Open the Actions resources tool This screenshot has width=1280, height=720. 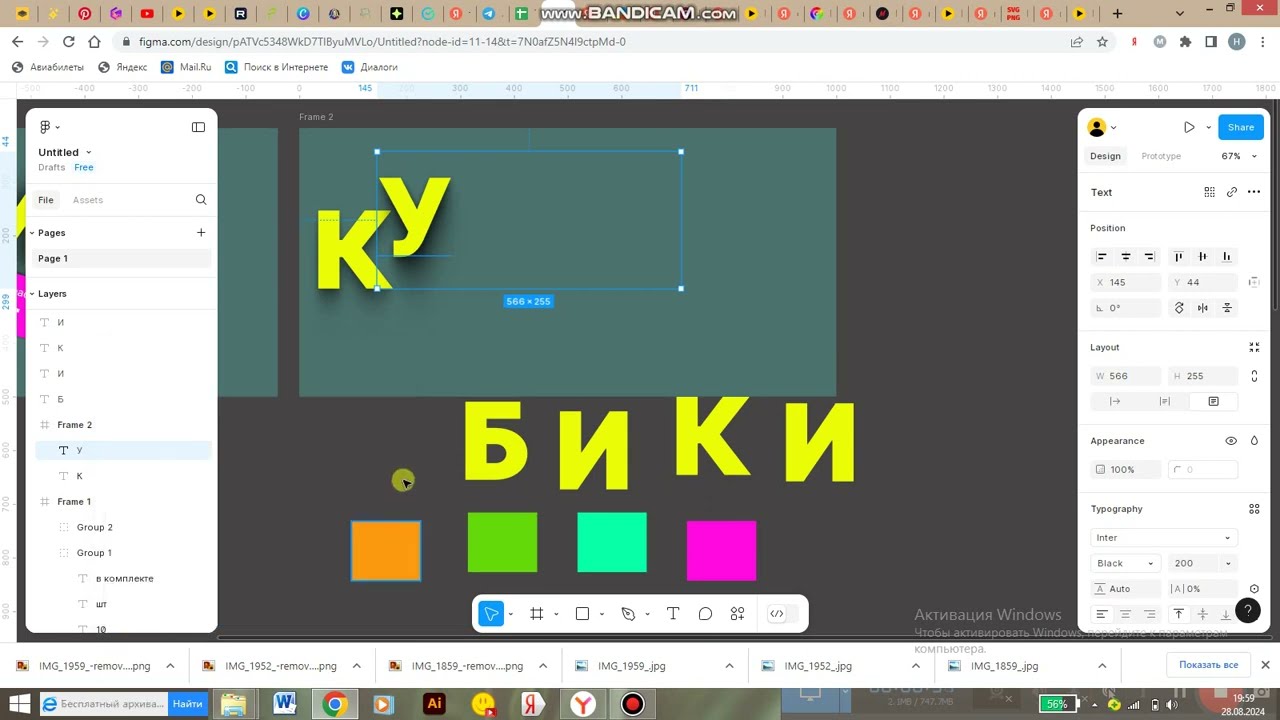coord(737,614)
